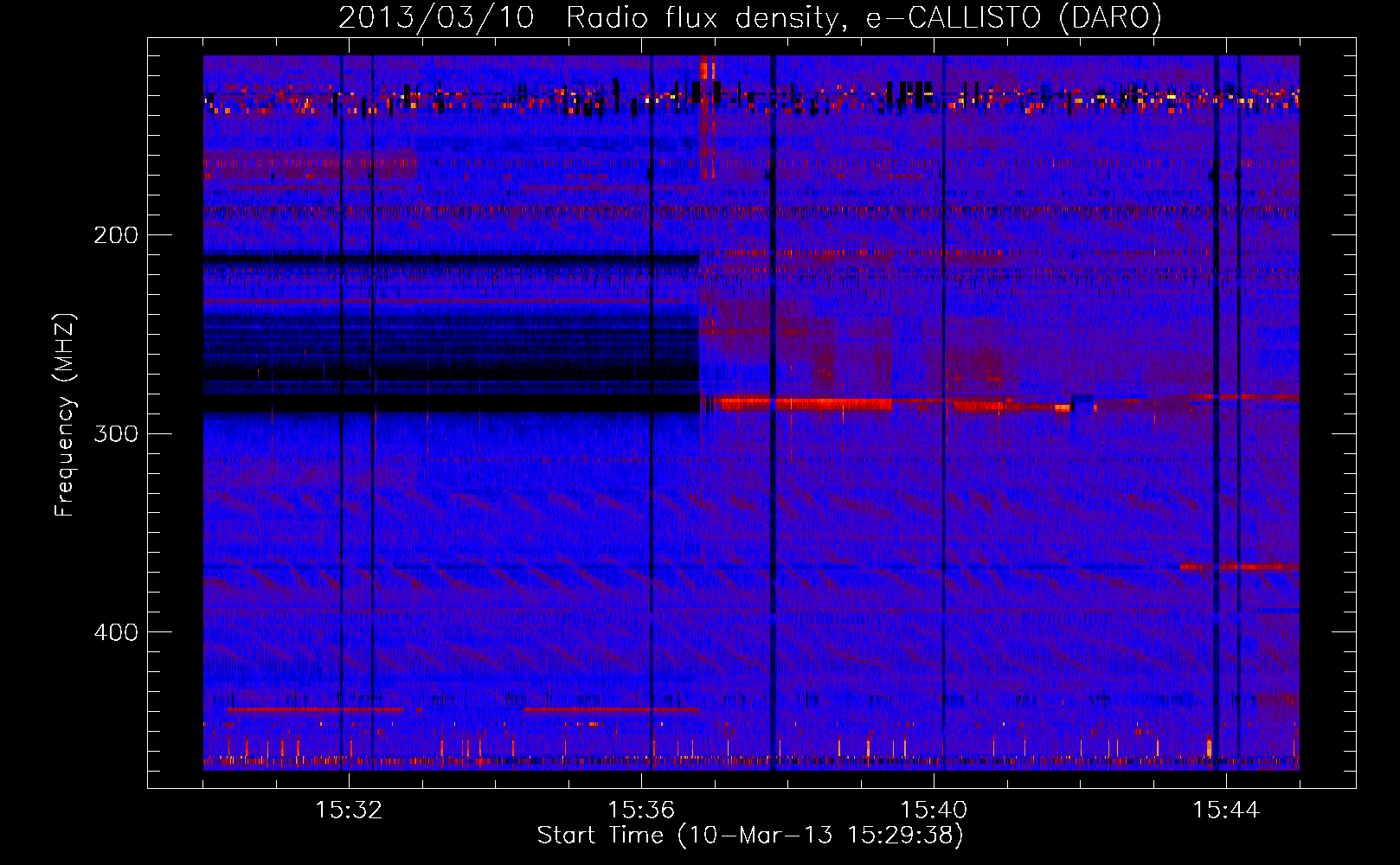Click the 'Frequency (MHZ)' y-axis label
The height and width of the screenshot is (865, 1400).
click(x=65, y=415)
